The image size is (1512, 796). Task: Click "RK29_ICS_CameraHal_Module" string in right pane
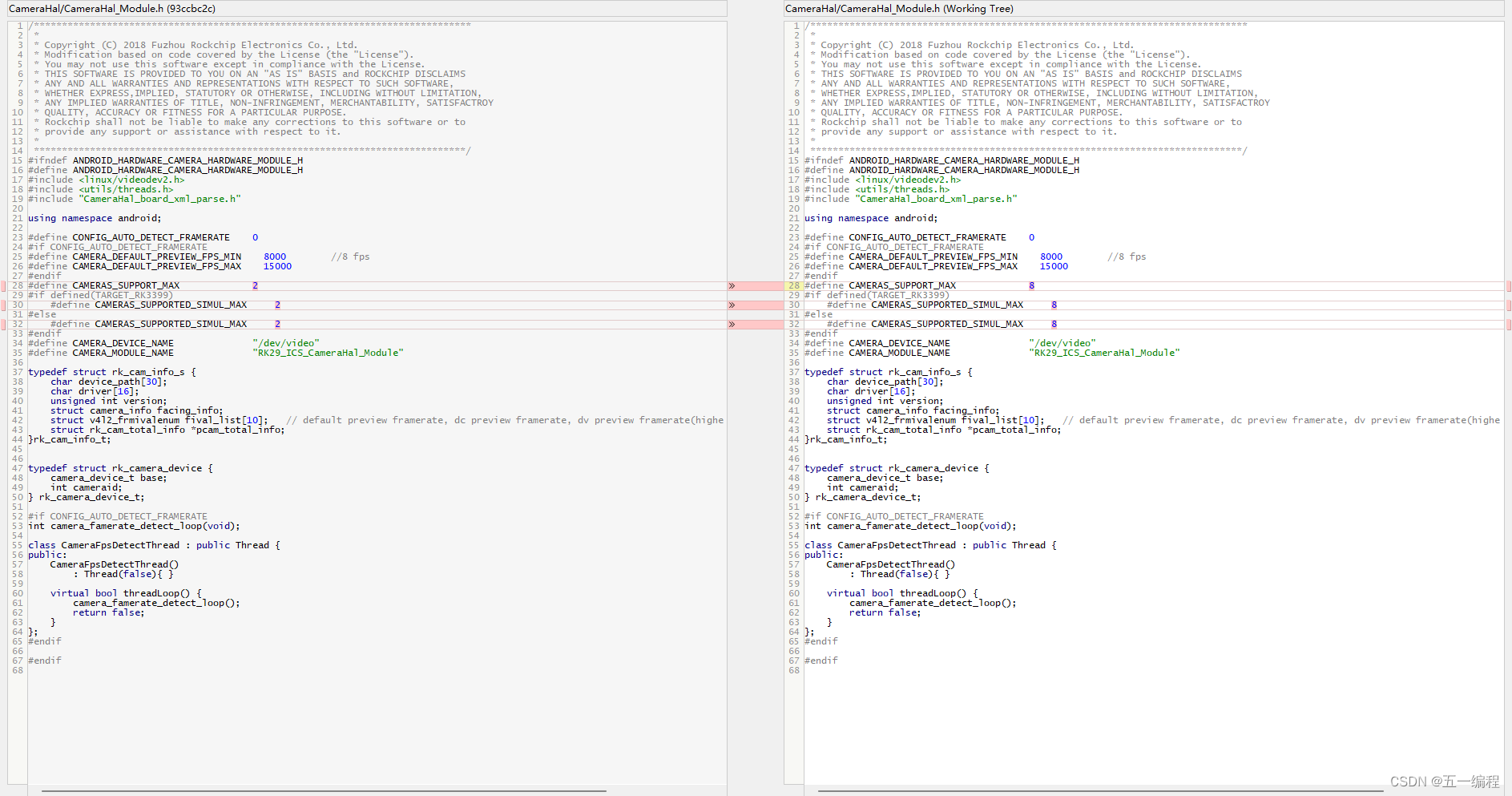click(1105, 354)
